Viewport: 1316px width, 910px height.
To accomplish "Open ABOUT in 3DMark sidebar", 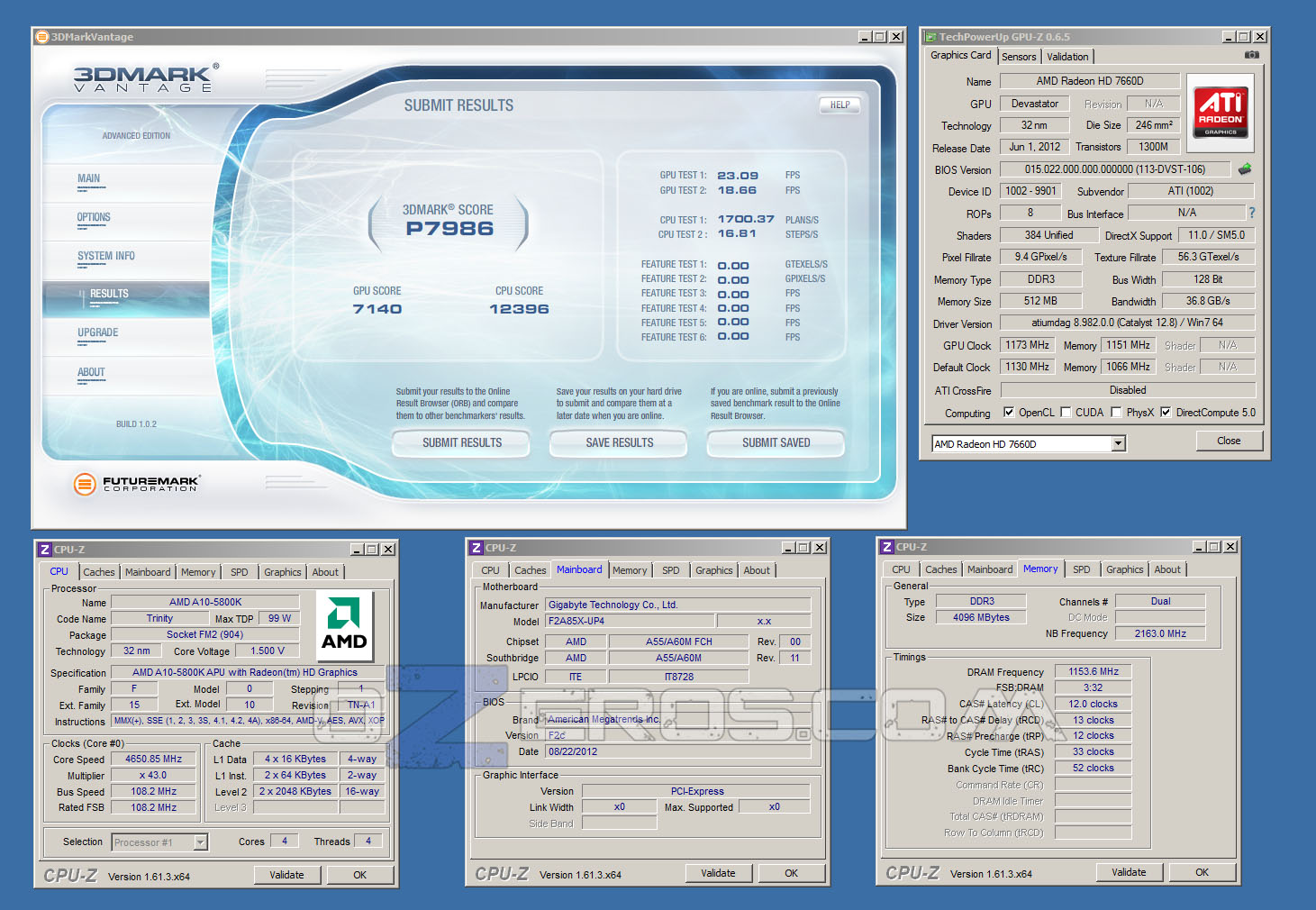I will pyautogui.click(x=91, y=372).
